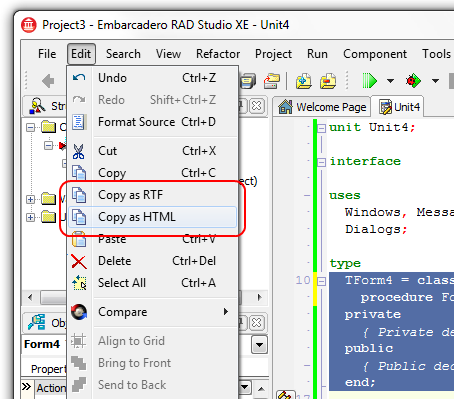Click line number 10 in the gutter
The height and width of the screenshot is (399, 454).
[303, 280]
